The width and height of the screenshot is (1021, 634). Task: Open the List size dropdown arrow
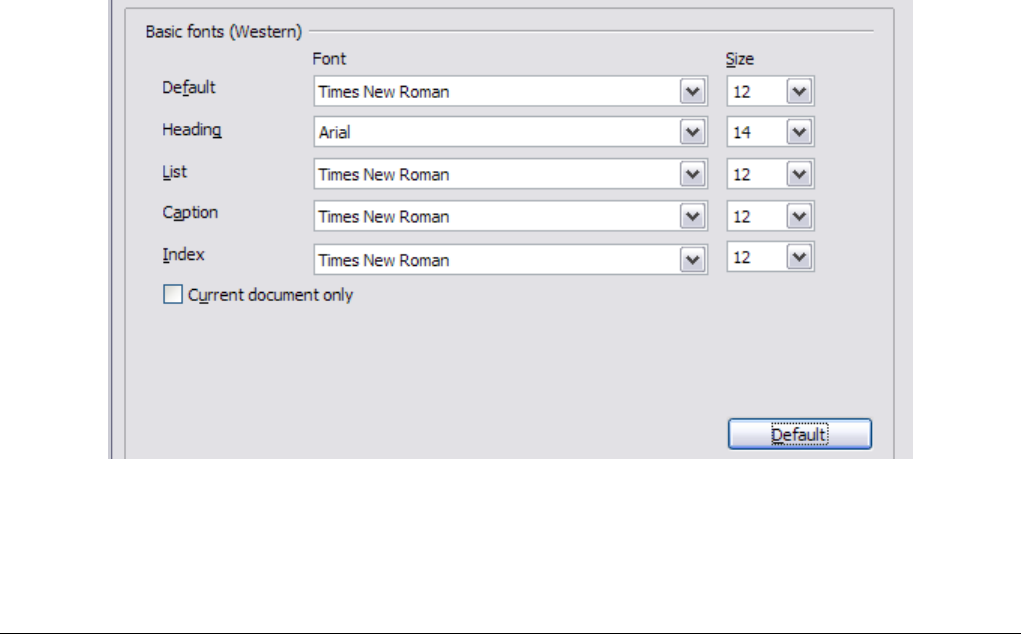click(797, 174)
